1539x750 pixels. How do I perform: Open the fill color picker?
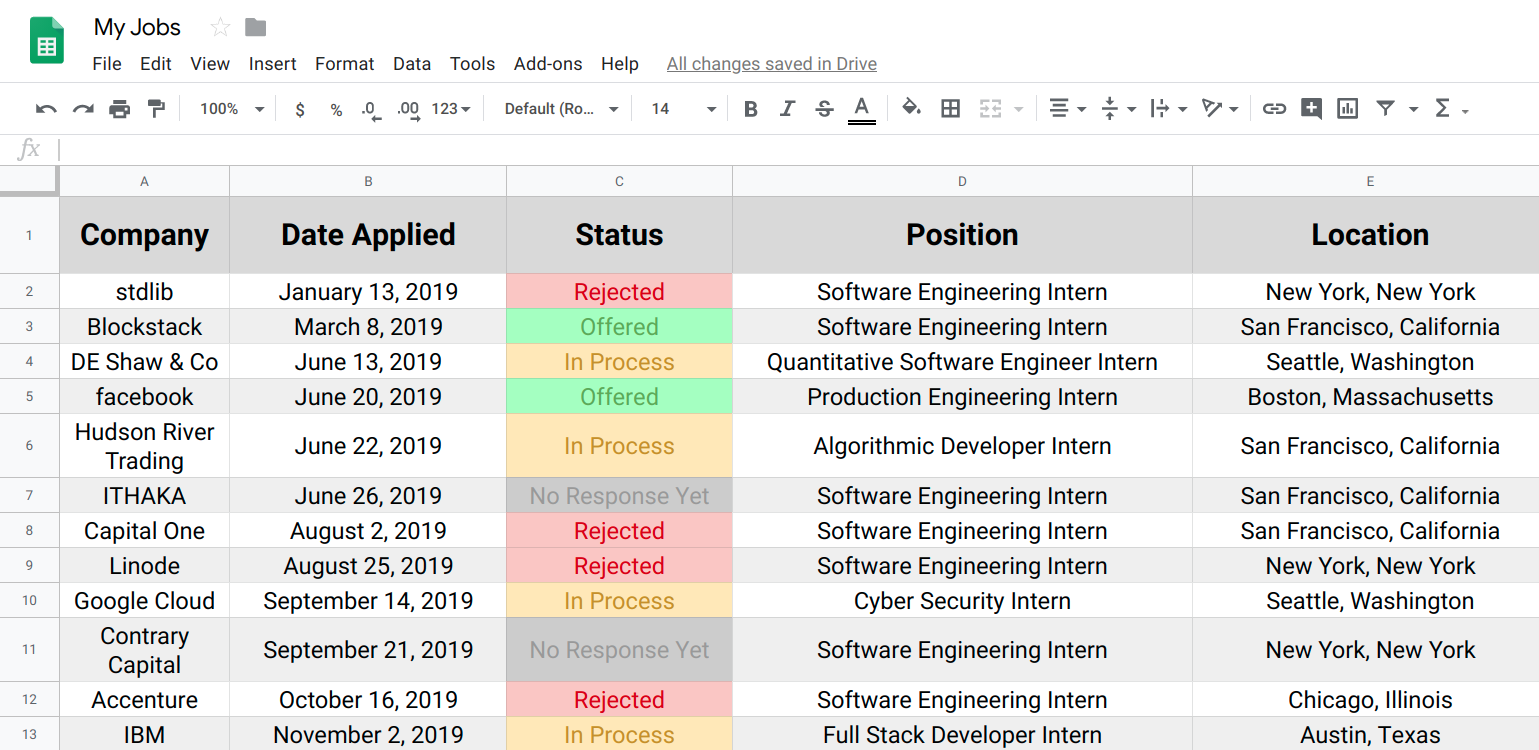[x=911, y=109]
